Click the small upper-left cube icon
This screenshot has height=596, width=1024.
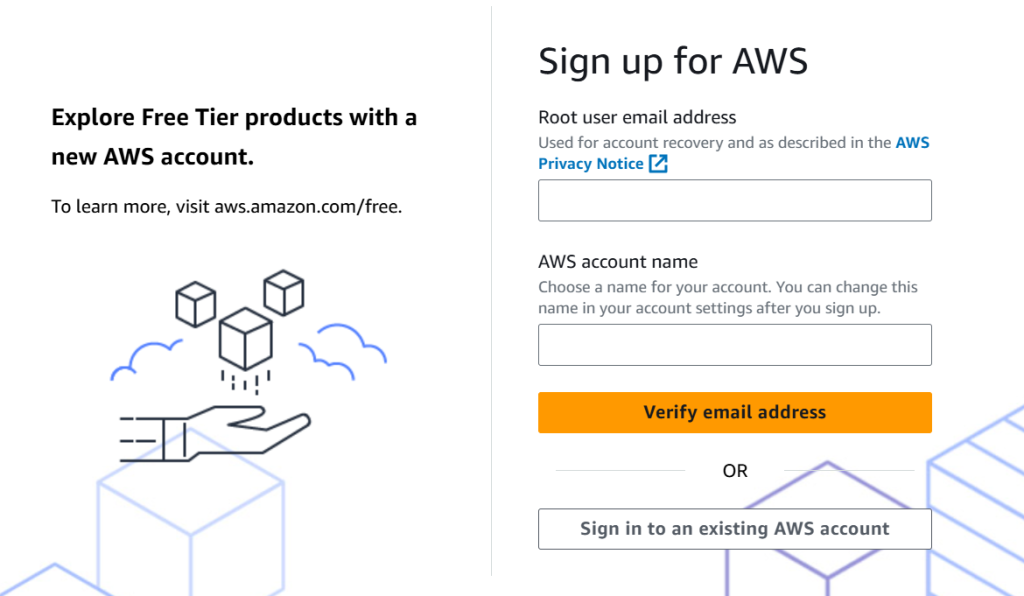pyautogui.click(x=195, y=303)
